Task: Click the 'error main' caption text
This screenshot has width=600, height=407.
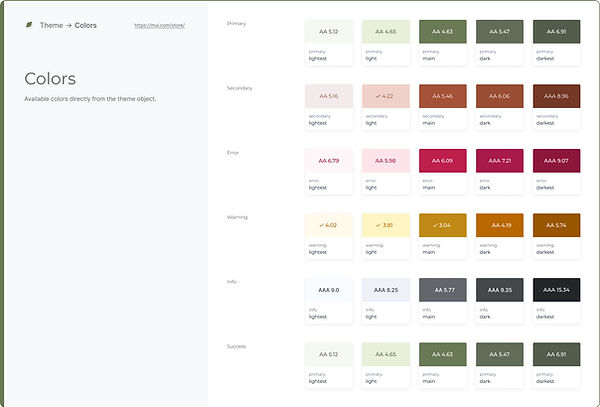Action: pos(429,184)
